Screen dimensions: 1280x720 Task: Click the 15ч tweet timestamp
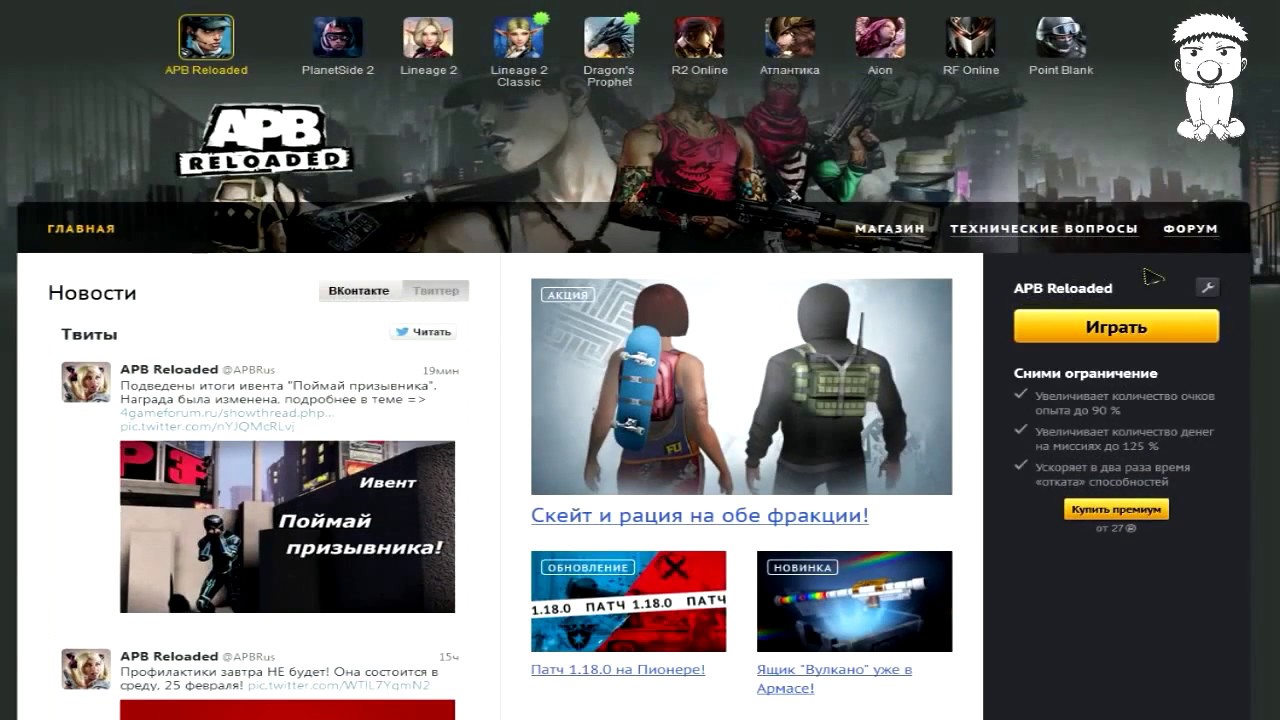coord(449,657)
